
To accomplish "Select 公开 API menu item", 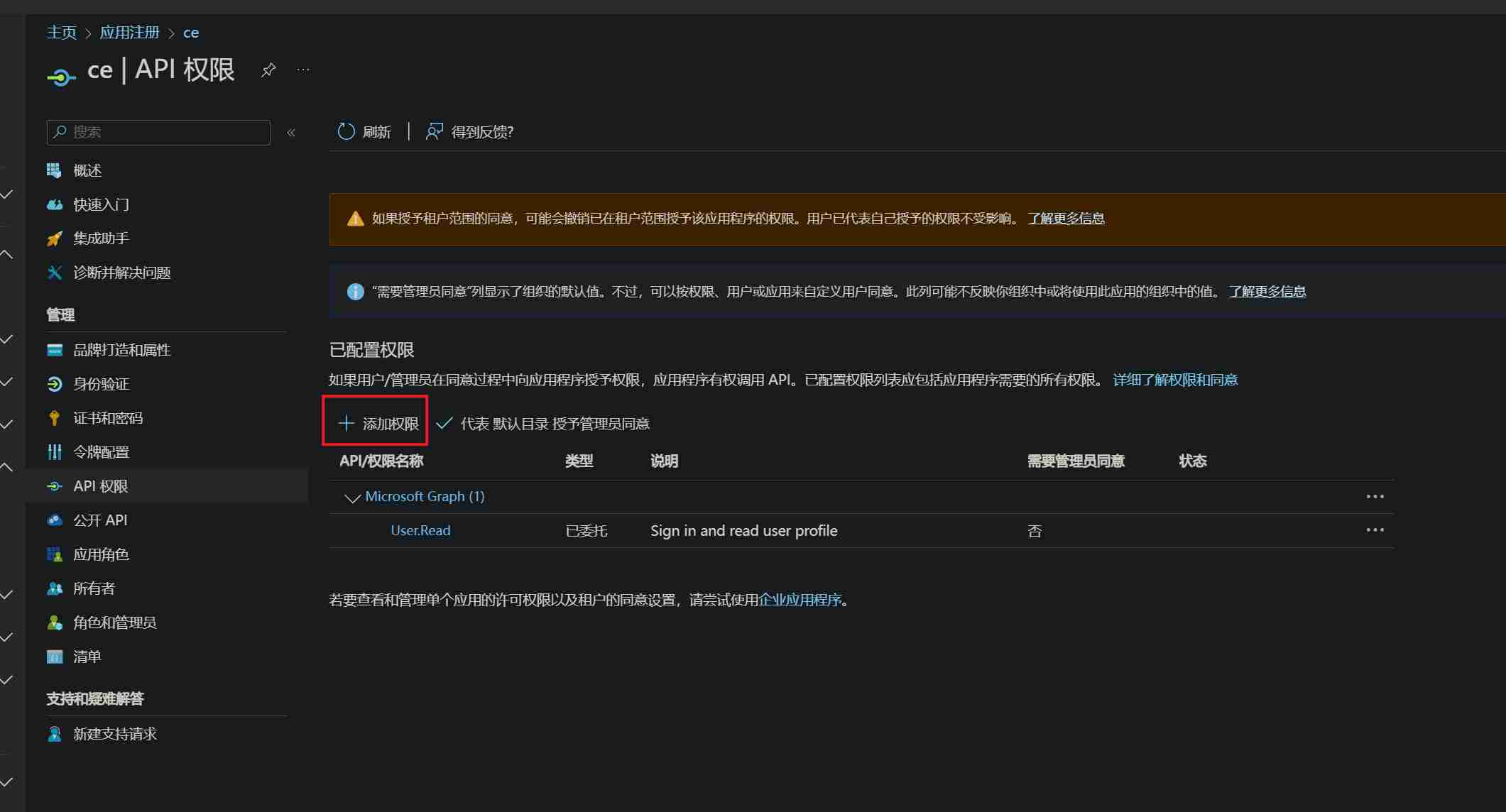I will pyautogui.click(x=100, y=520).
